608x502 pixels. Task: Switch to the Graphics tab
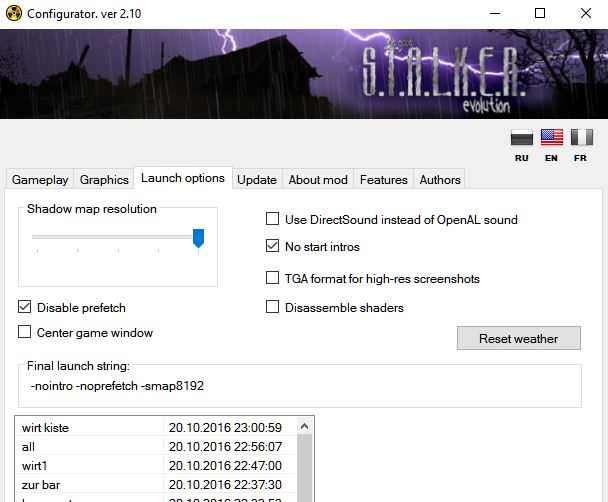coord(104,179)
